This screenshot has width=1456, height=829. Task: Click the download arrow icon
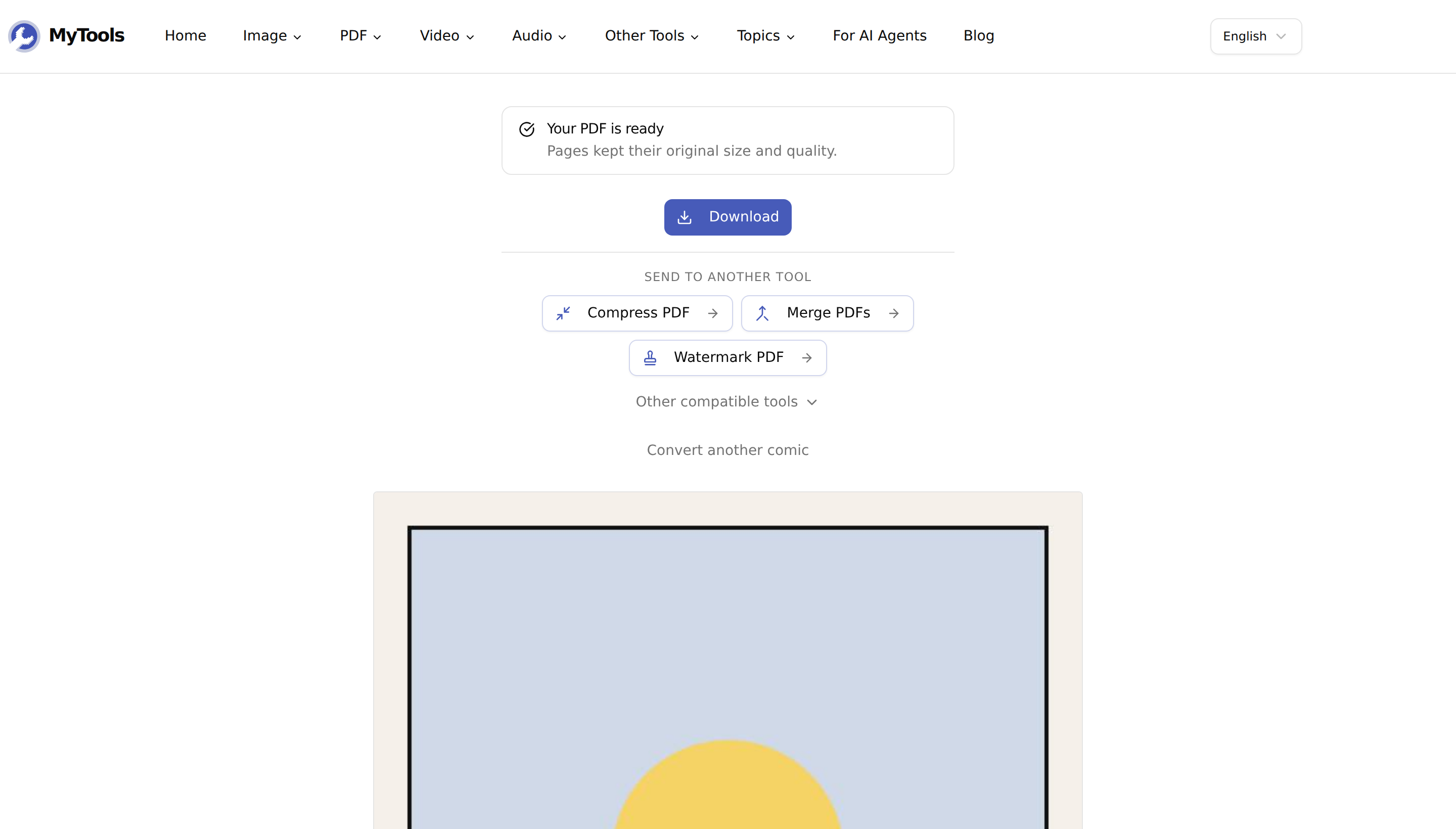point(685,217)
